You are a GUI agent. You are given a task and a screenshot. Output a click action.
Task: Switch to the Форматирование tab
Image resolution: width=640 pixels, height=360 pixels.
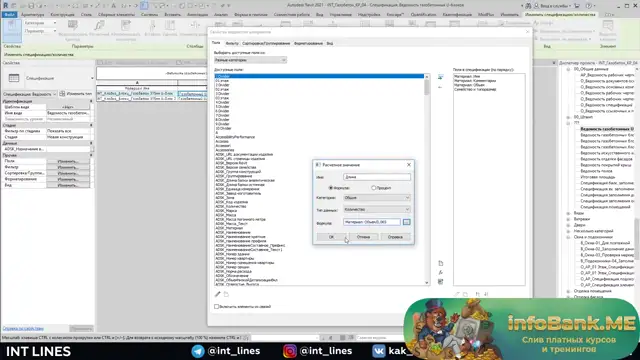(308, 43)
